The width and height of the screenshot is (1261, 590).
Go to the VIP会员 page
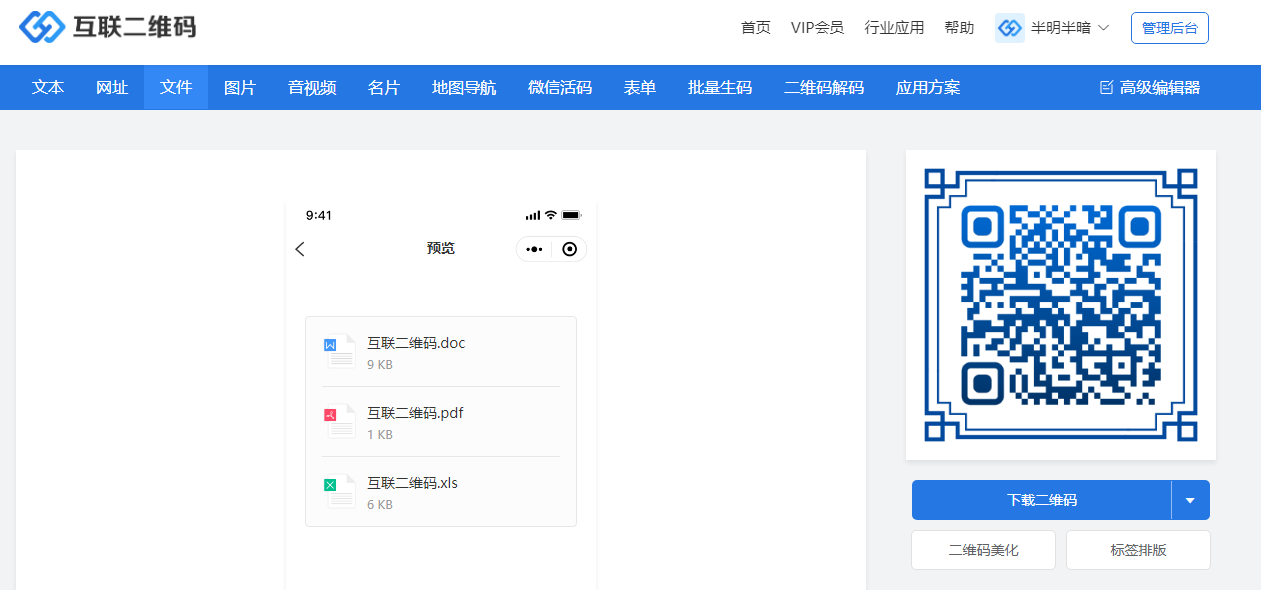tap(817, 28)
